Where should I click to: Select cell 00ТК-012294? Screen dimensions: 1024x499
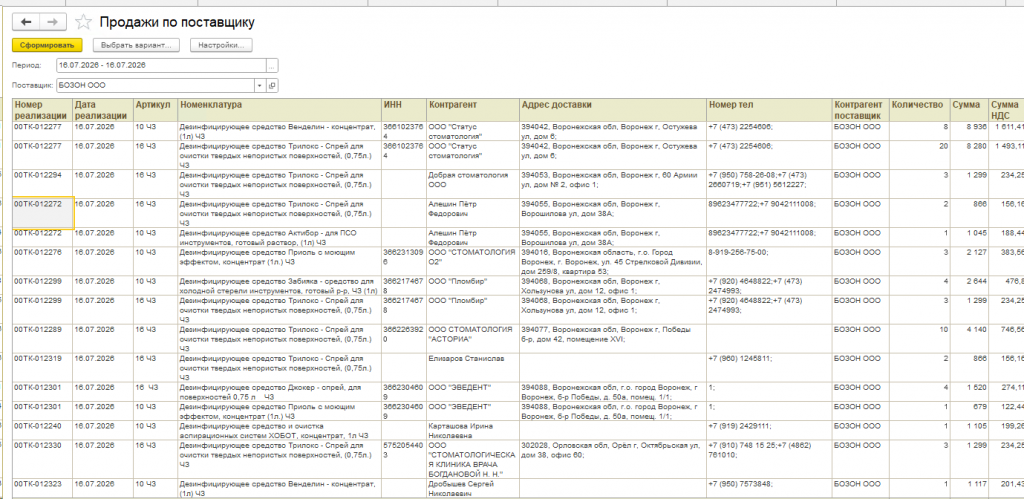tap(42, 184)
